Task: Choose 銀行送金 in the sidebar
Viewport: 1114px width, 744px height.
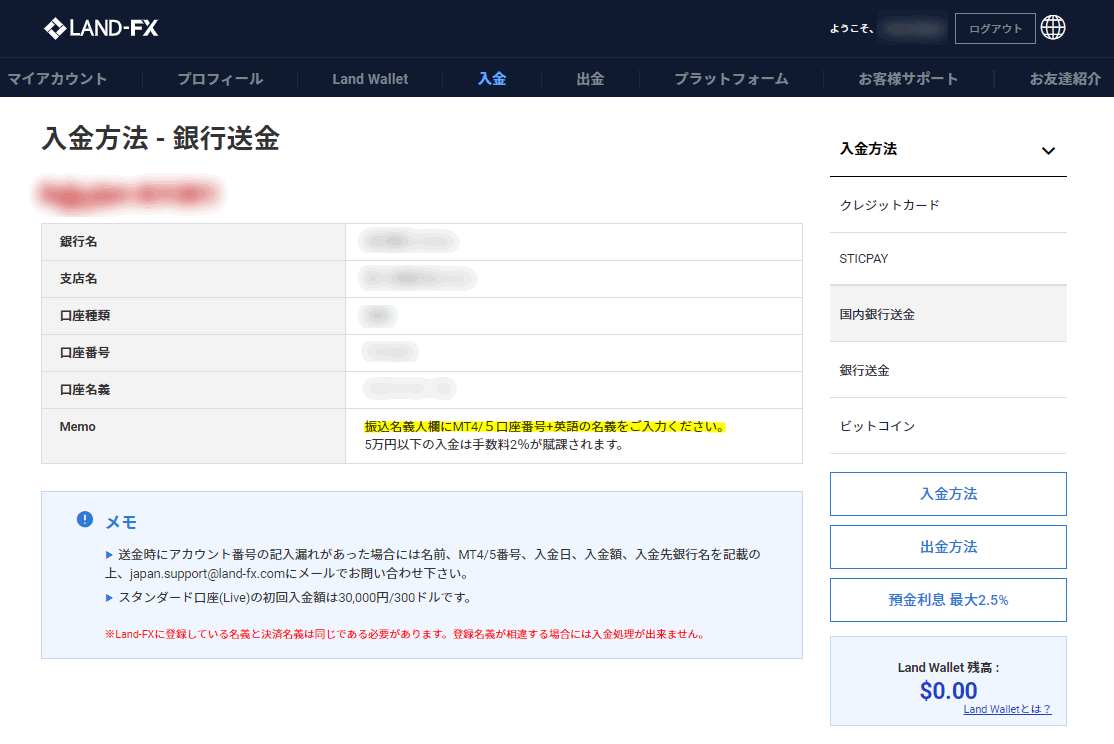Action: pyautogui.click(x=948, y=370)
